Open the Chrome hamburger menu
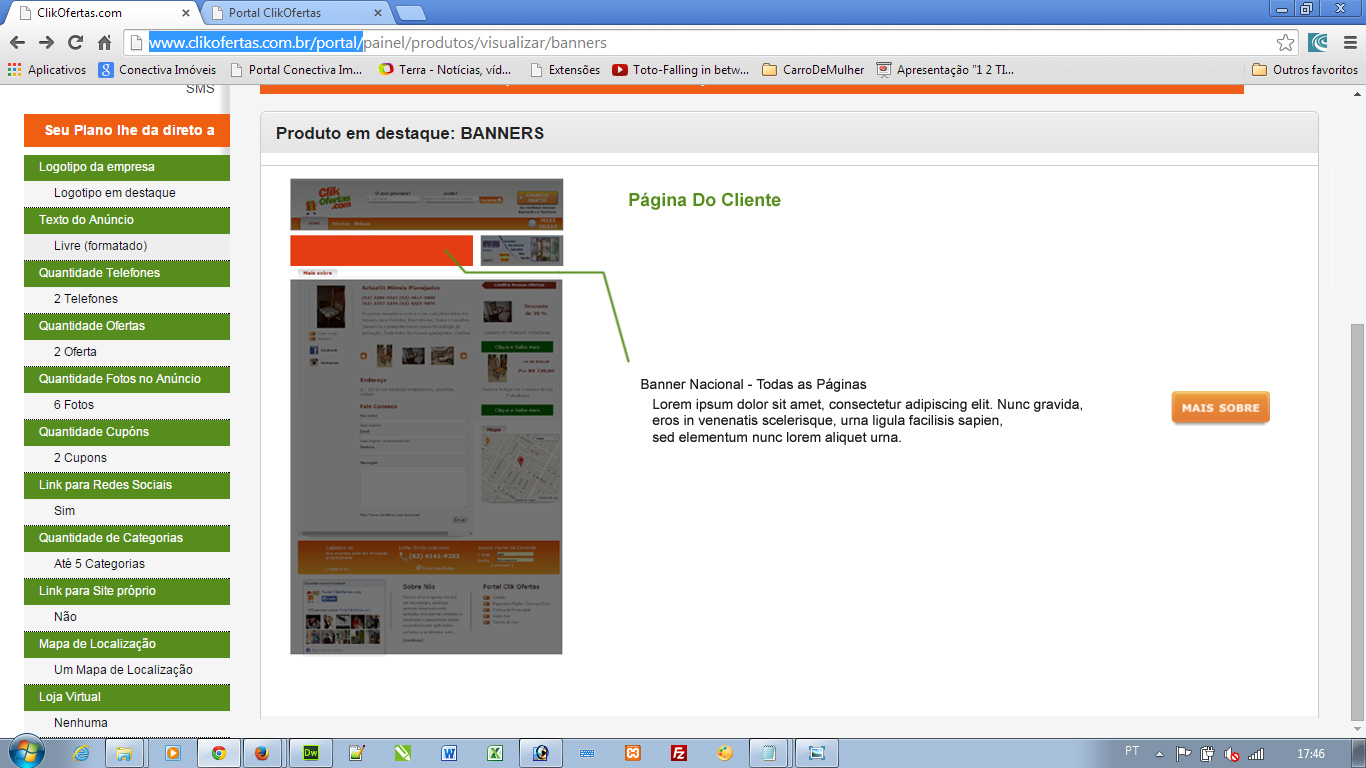Viewport: 1366px width, 768px height. (x=1349, y=43)
